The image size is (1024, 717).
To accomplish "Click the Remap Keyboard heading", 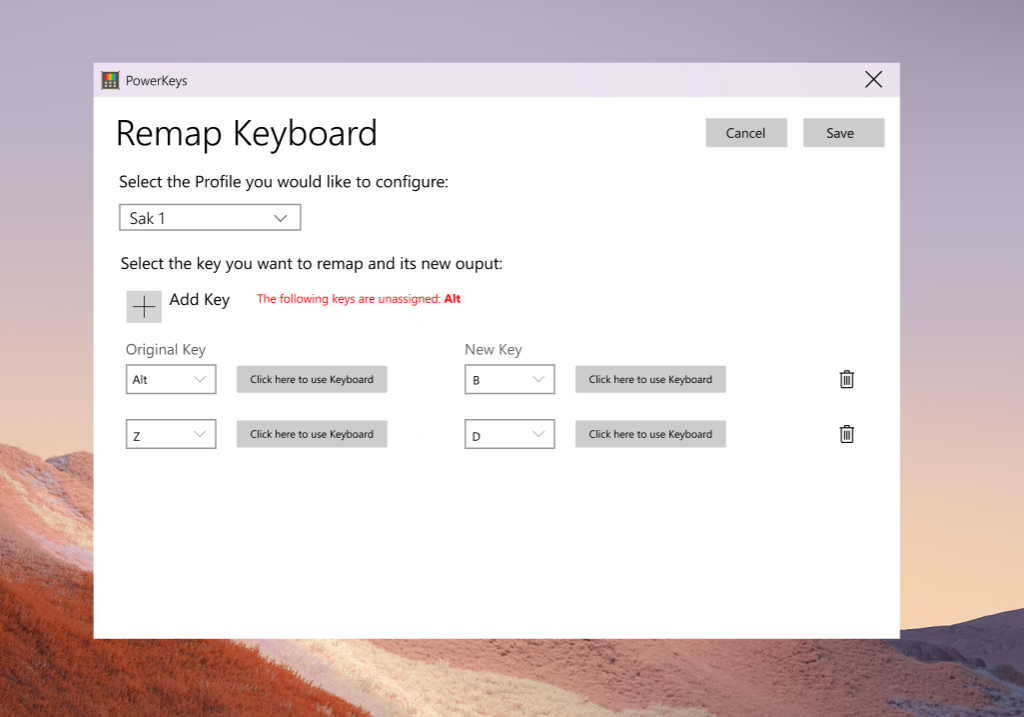I will tap(246, 133).
